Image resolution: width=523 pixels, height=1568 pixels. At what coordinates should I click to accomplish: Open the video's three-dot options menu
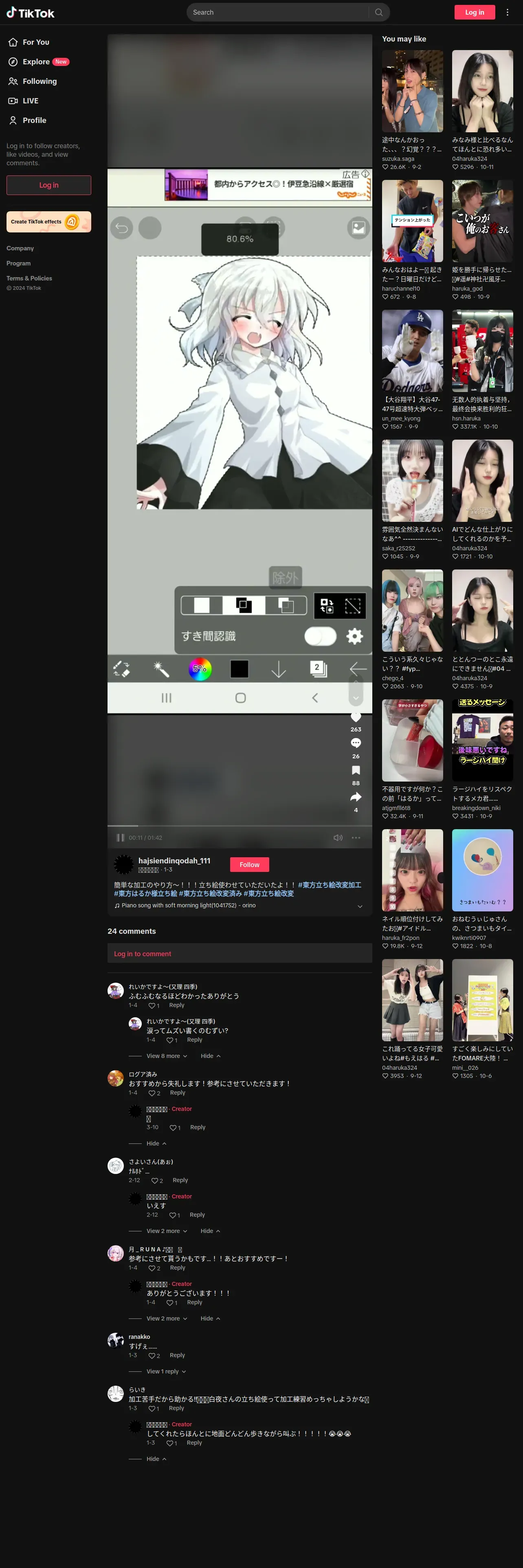pos(356,838)
